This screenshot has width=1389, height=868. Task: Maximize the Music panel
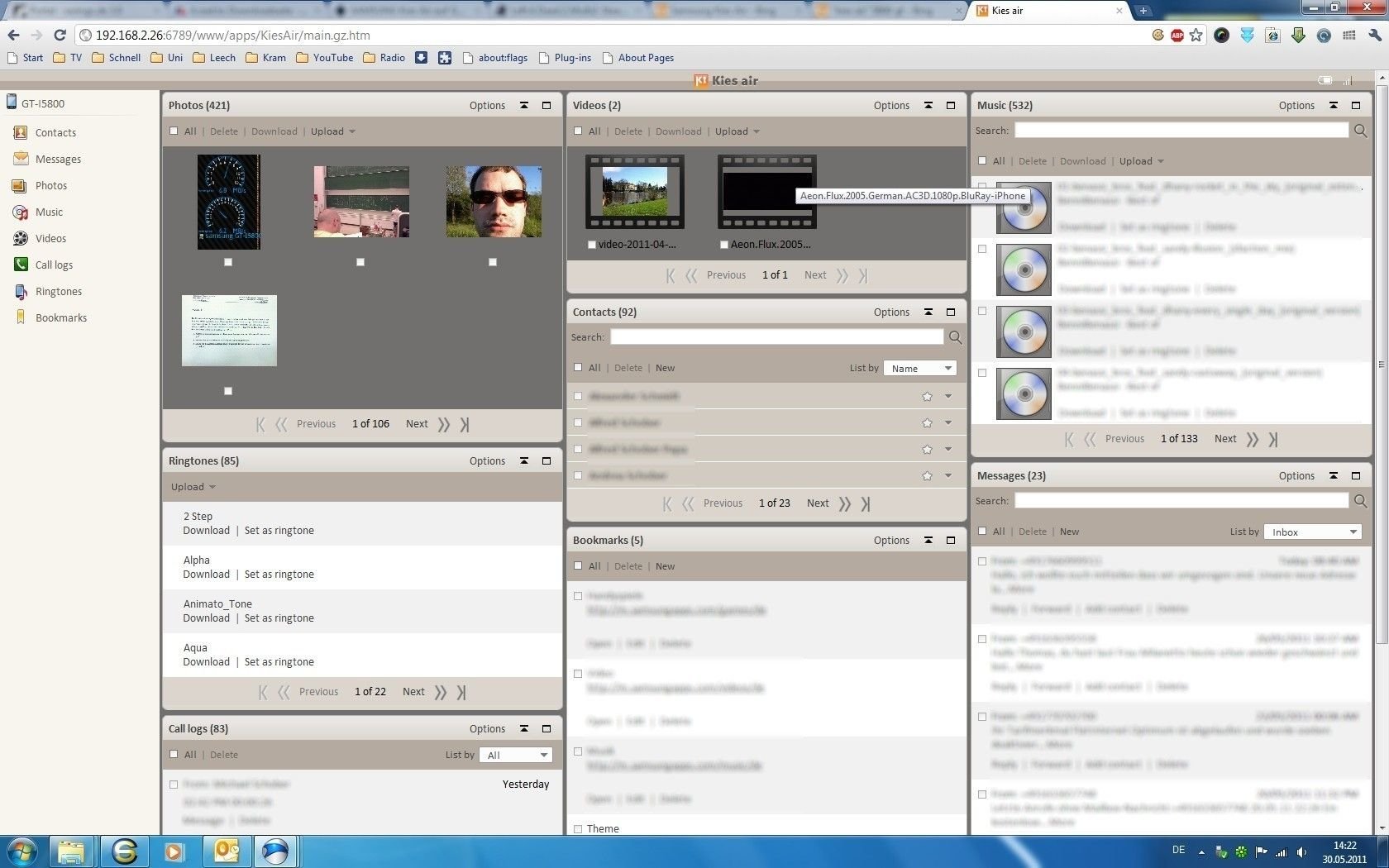tap(1356, 105)
